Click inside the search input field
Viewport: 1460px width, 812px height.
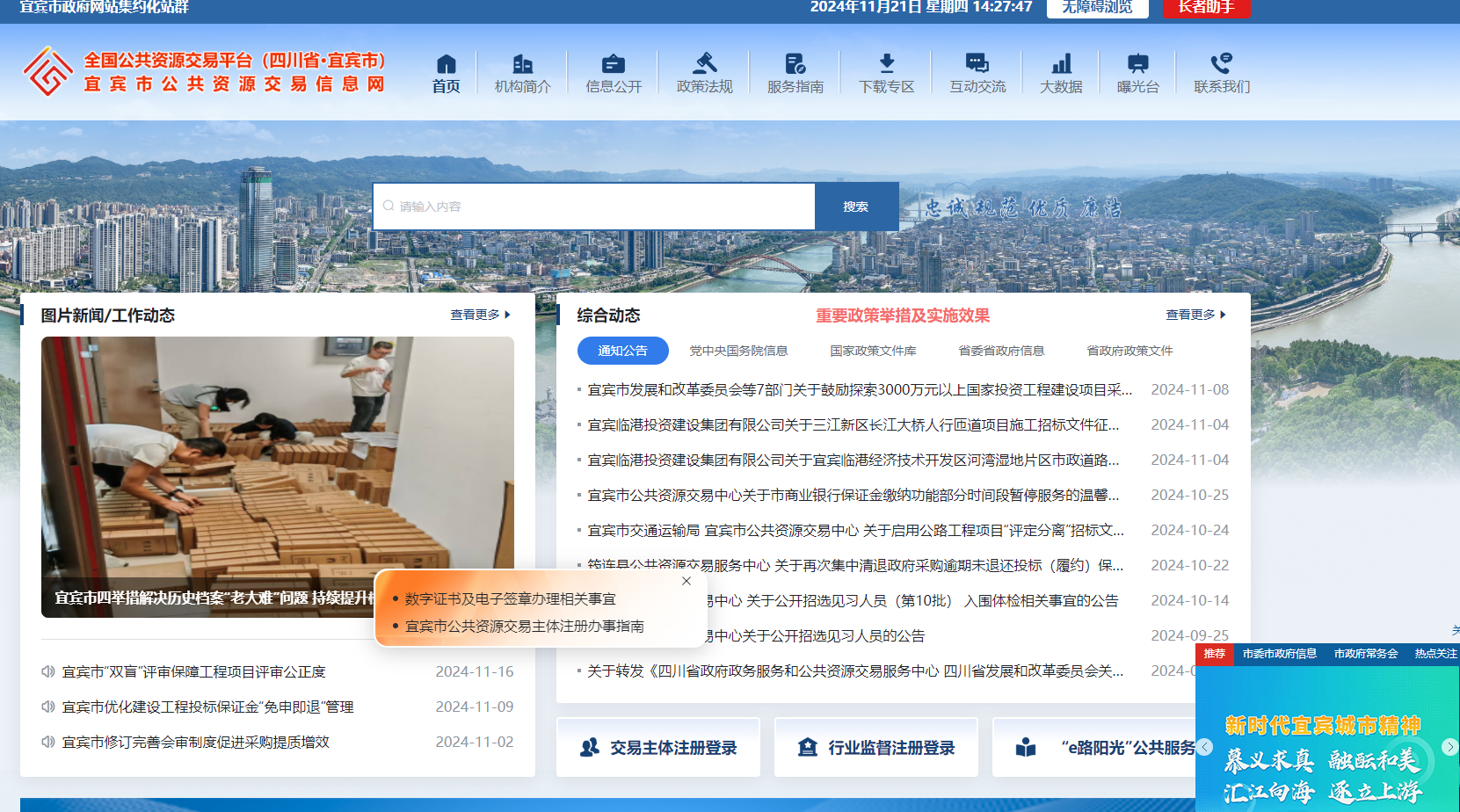tap(593, 206)
